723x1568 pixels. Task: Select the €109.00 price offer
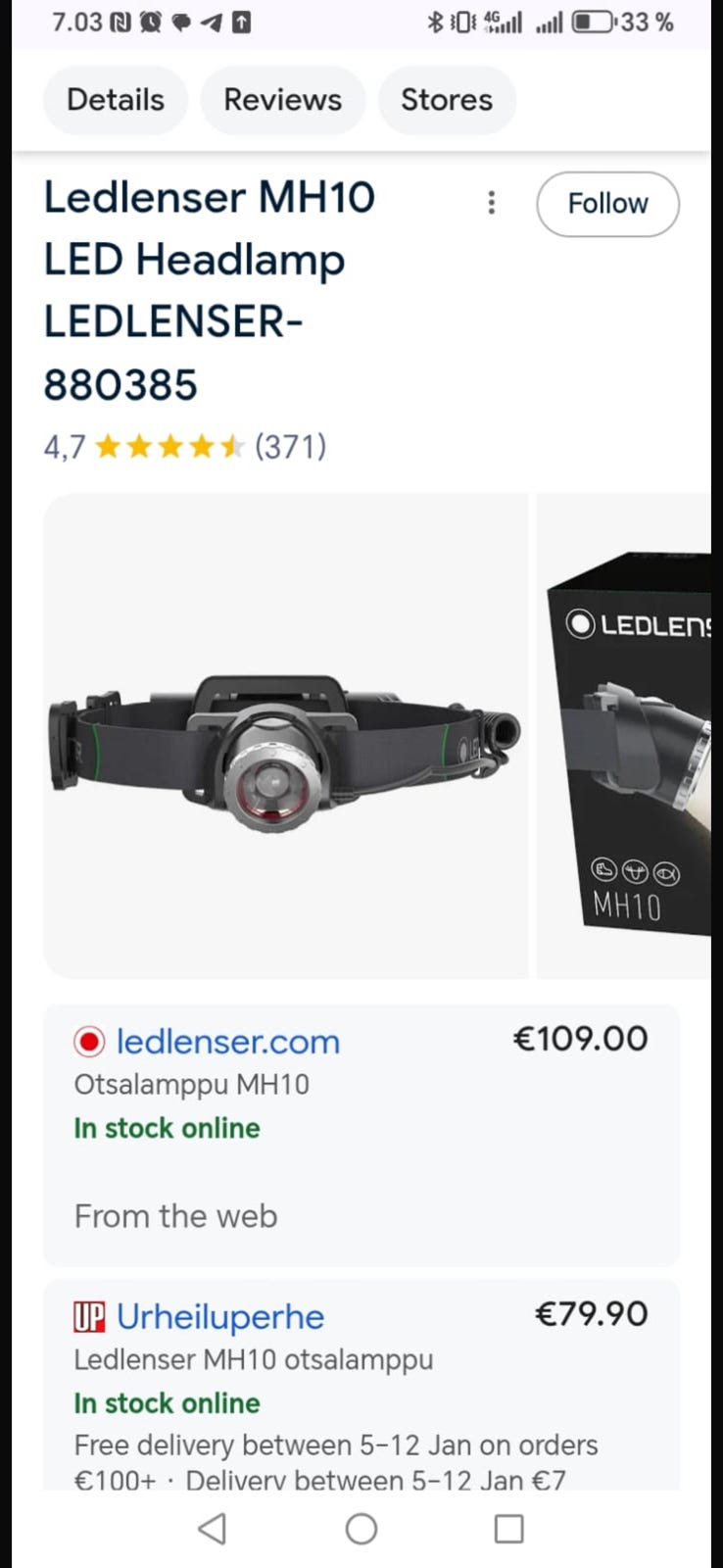(580, 1039)
